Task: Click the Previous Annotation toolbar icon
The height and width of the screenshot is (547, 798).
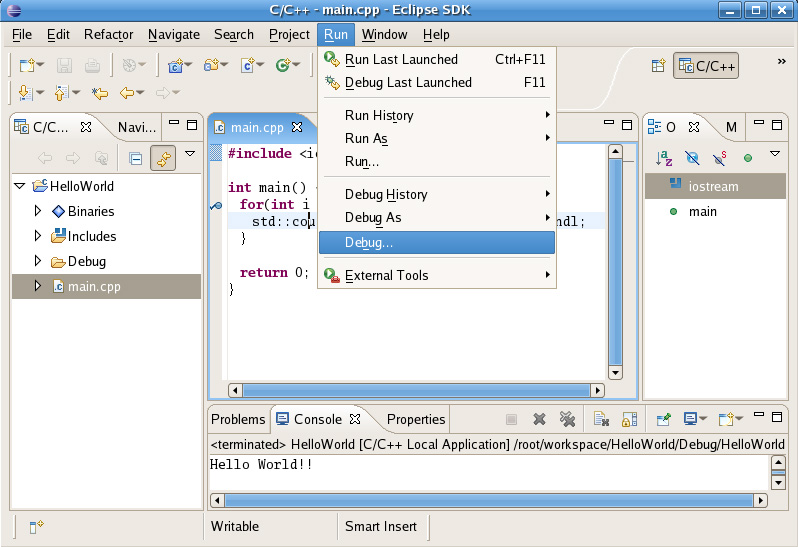Action: pyautogui.click(x=62, y=93)
